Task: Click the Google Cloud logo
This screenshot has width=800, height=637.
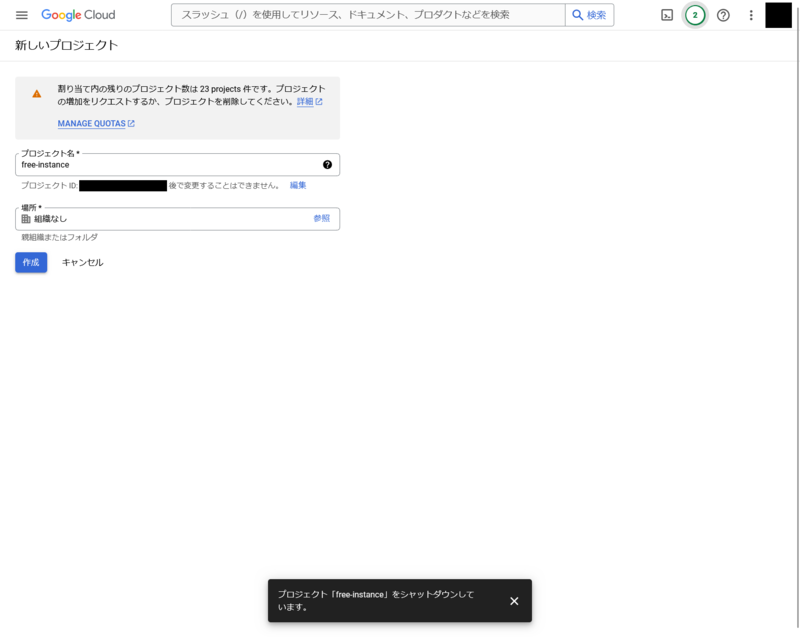Action: click(78, 15)
